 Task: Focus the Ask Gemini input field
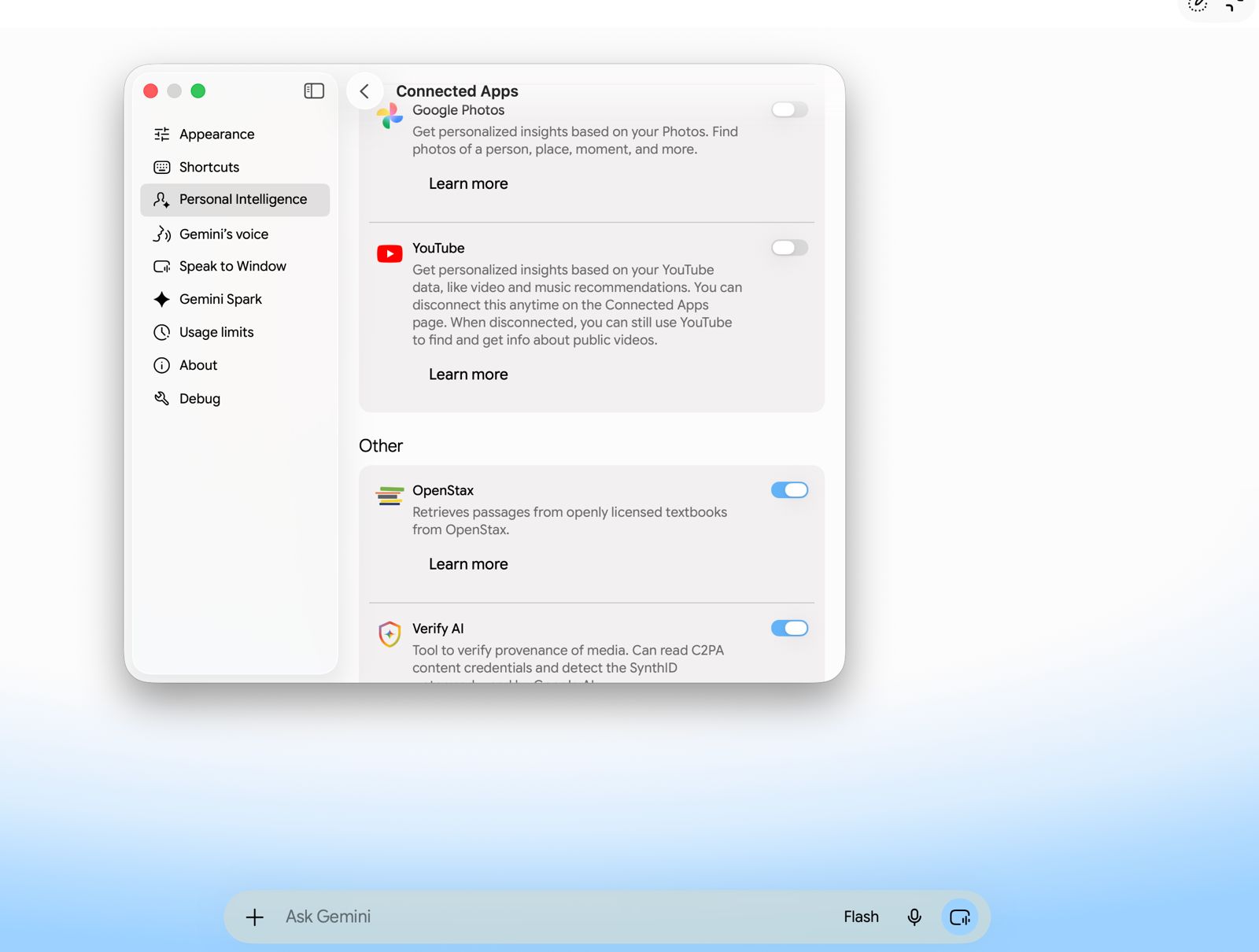[551, 917]
